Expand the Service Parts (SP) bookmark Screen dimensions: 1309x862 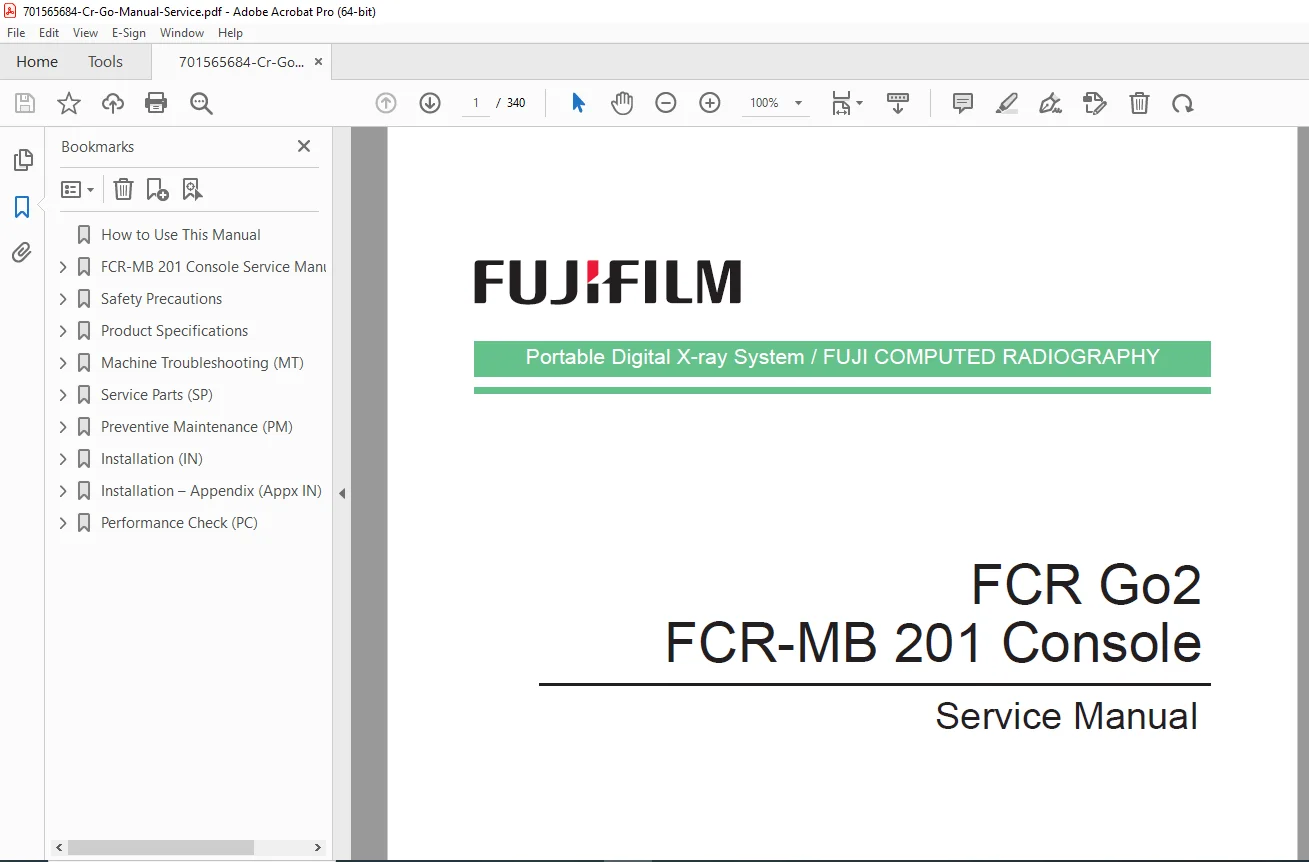[x=63, y=395]
